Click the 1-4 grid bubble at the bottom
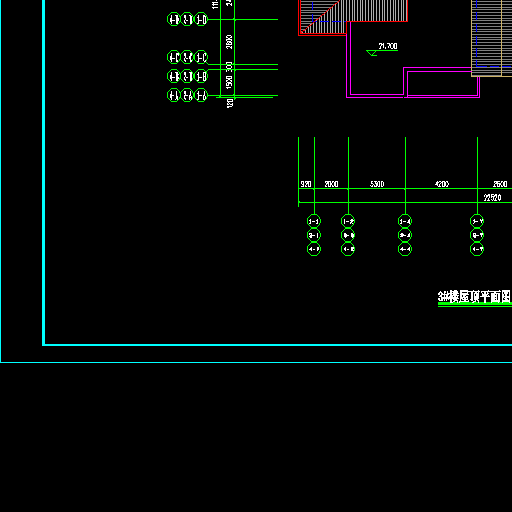 pyautogui.click(x=405, y=221)
